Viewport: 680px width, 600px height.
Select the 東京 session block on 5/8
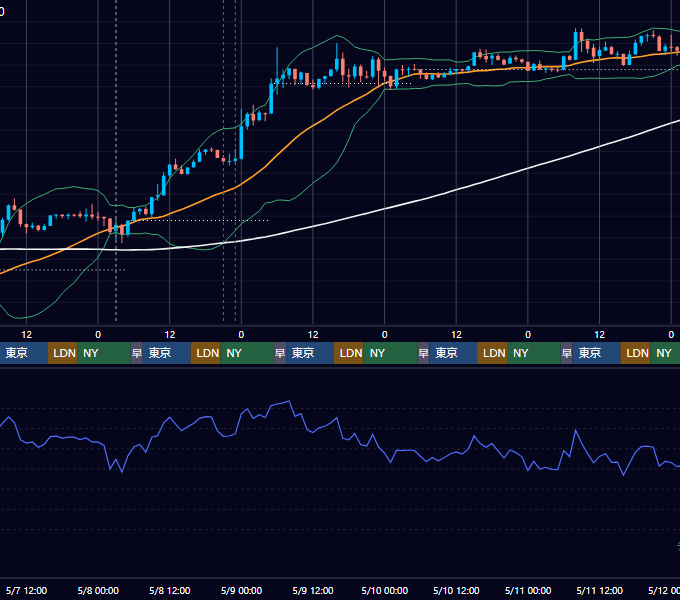(167, 353)
